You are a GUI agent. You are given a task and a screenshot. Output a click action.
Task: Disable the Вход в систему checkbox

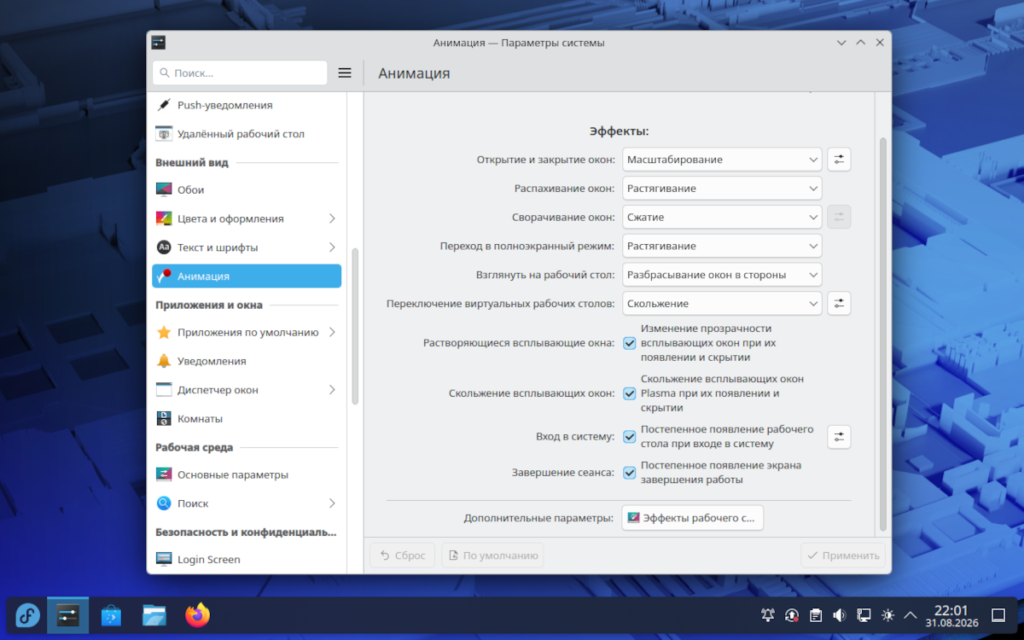pos(630,436)
